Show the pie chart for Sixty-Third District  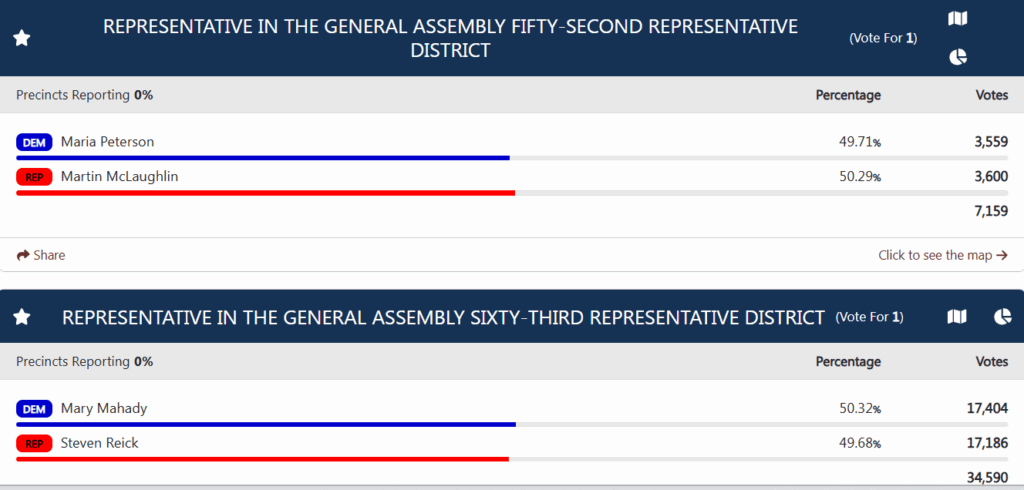pos(1002,317)
